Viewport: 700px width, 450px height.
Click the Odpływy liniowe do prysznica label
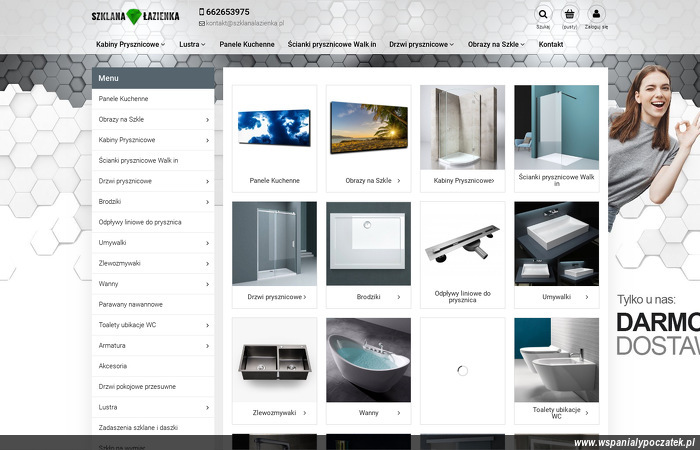(462, 297)
